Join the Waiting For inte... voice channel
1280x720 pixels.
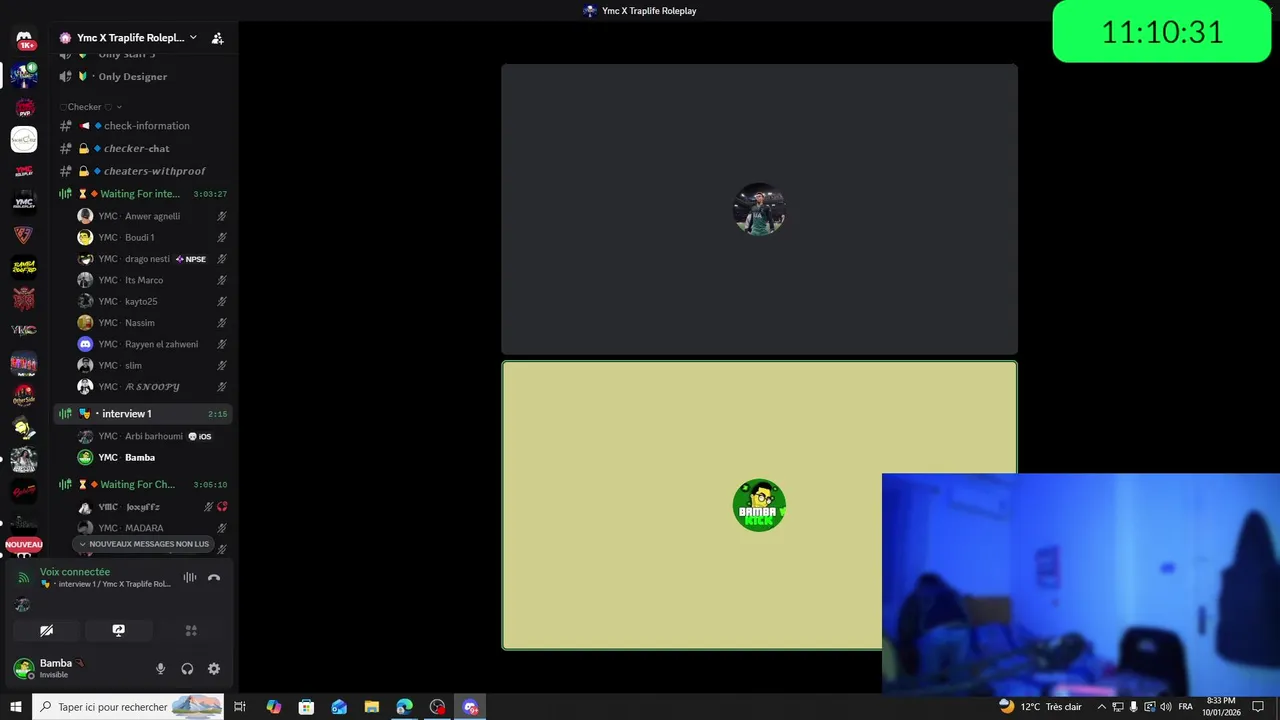tap(145, 194)
